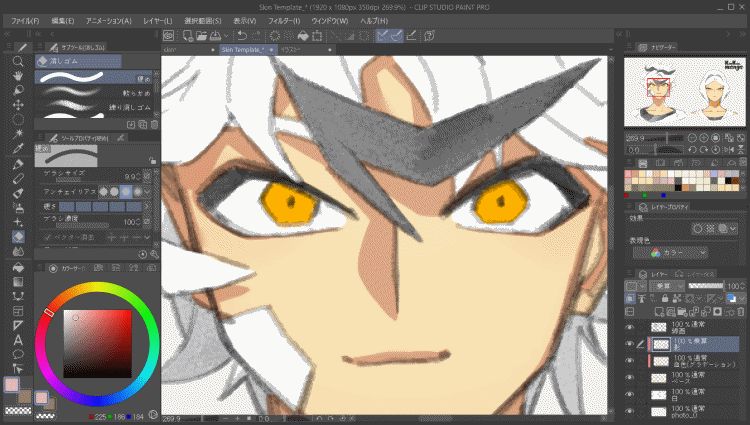Select the Airbrush tool in the toolbox
The width and height of the screenshot is (750, 425).
[18, 207]
